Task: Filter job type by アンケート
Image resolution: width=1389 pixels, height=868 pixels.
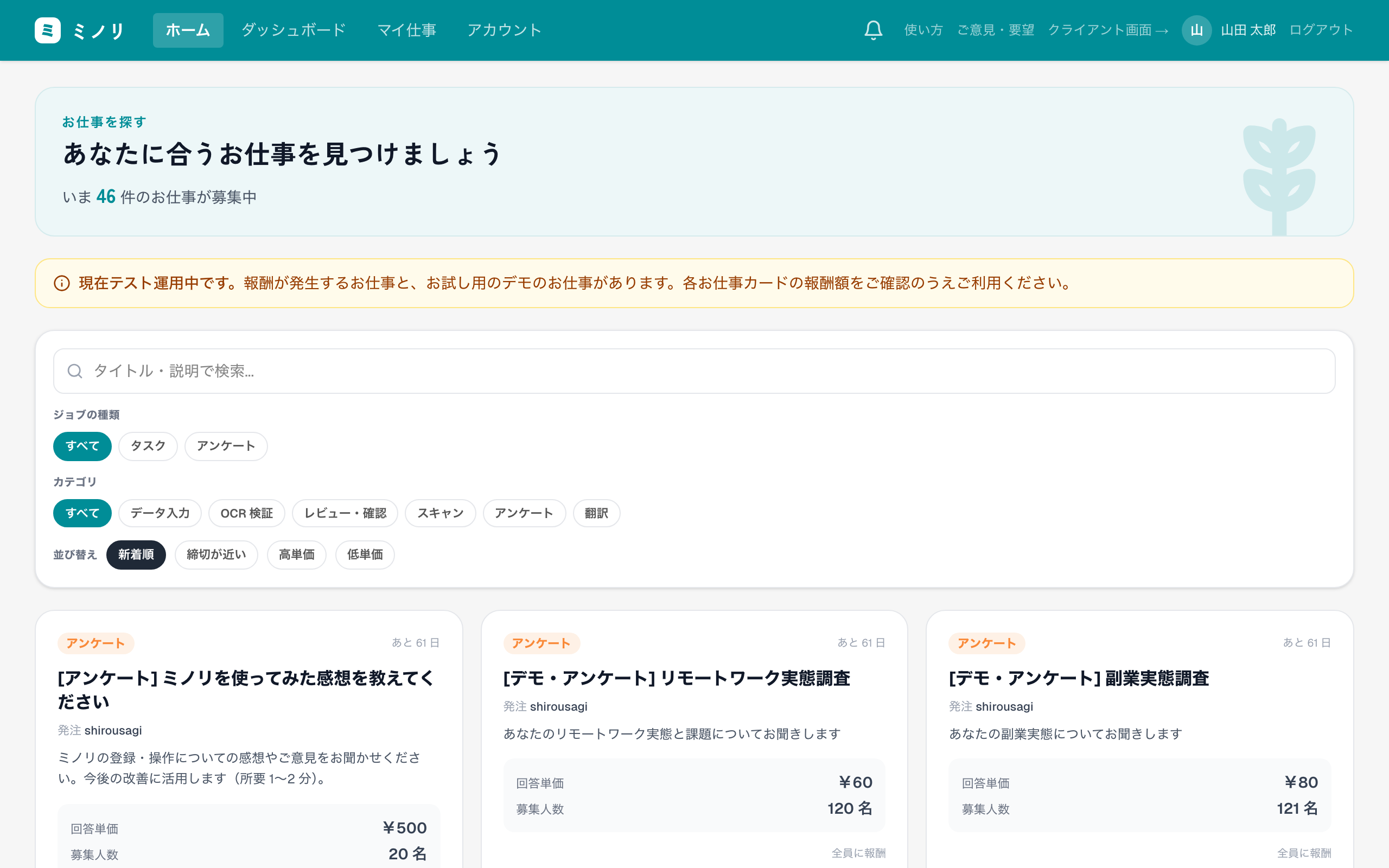Action: coord(226,446)
